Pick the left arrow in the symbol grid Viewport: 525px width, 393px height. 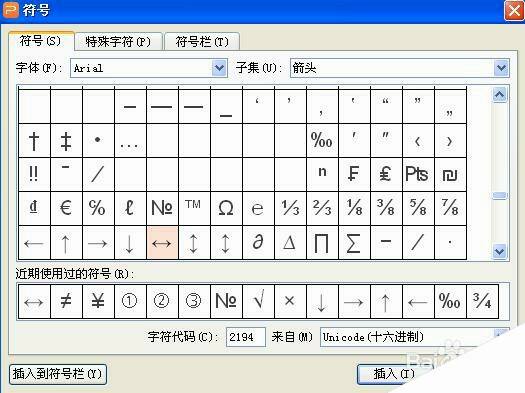(x=34, y=242)
